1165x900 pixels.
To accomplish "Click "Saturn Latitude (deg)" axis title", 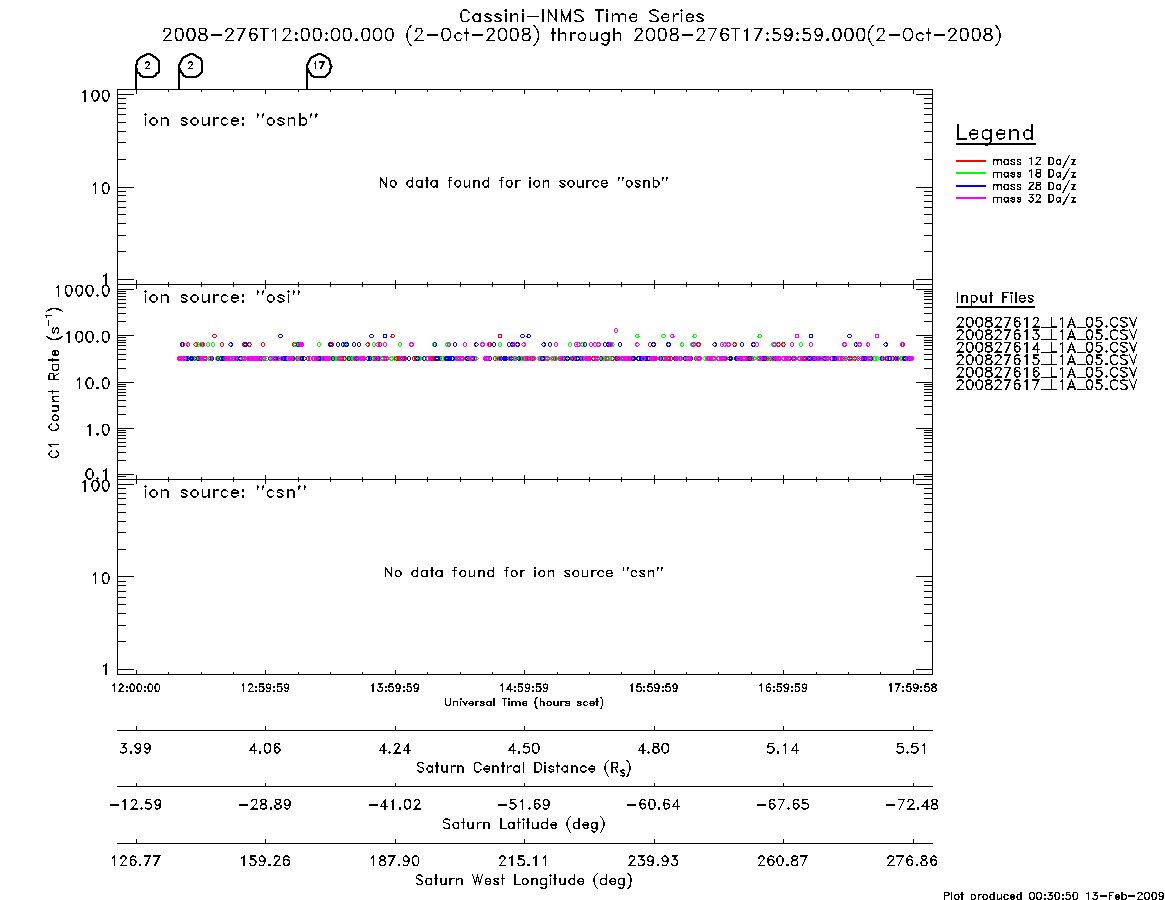I will point(524,824).
